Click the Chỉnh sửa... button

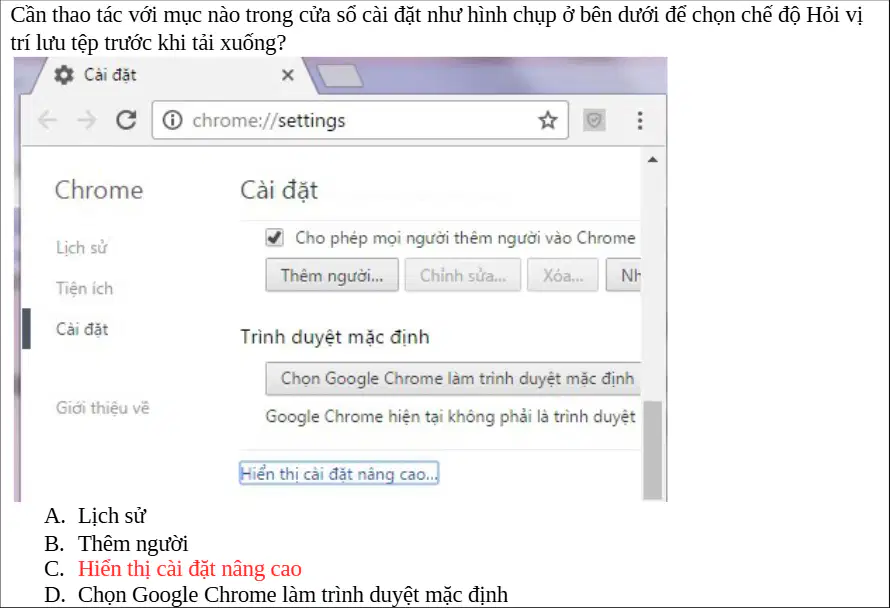click(463, 275)
